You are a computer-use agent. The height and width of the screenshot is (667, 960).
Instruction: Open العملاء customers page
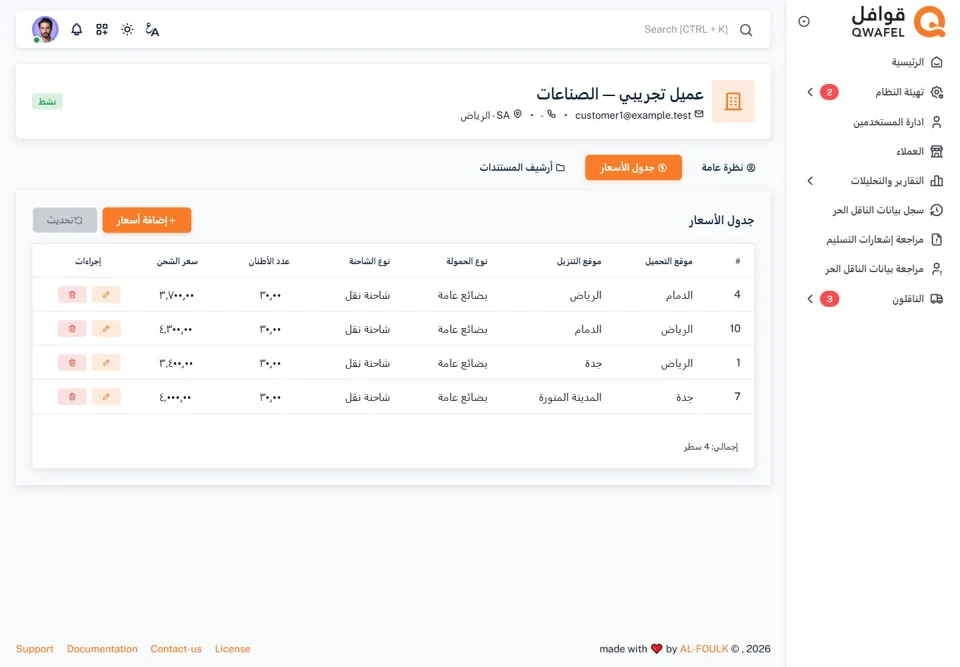click(x=919, y=151)
